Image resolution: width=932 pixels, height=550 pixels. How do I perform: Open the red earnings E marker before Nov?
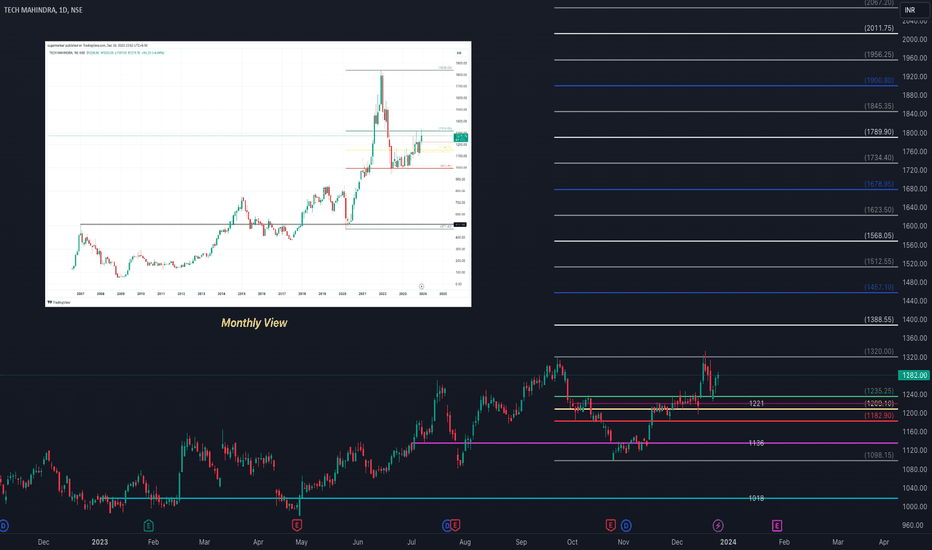tap(610, 525)
